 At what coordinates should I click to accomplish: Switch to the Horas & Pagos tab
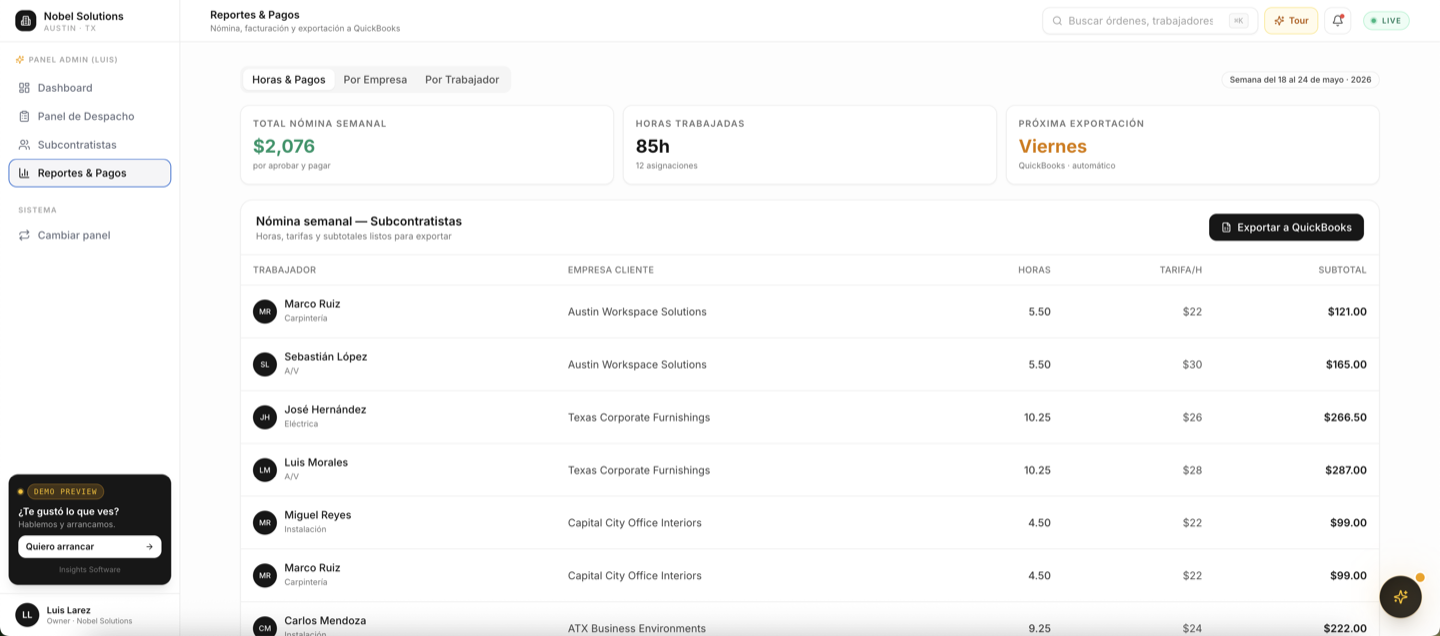(289, 80)
